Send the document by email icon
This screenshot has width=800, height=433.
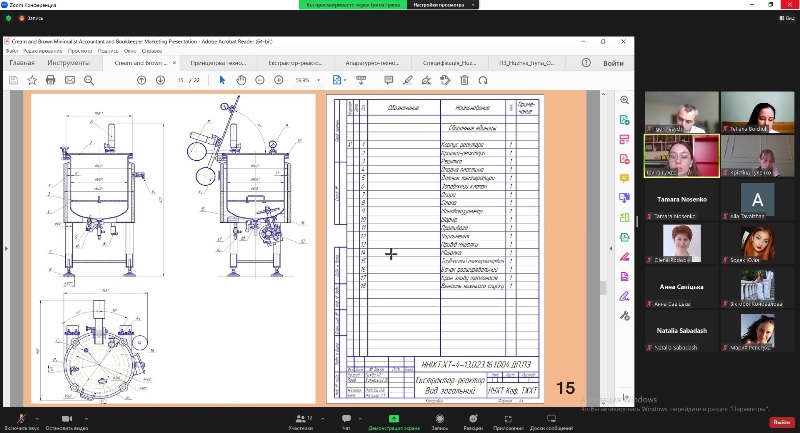(x=70, y=80)
